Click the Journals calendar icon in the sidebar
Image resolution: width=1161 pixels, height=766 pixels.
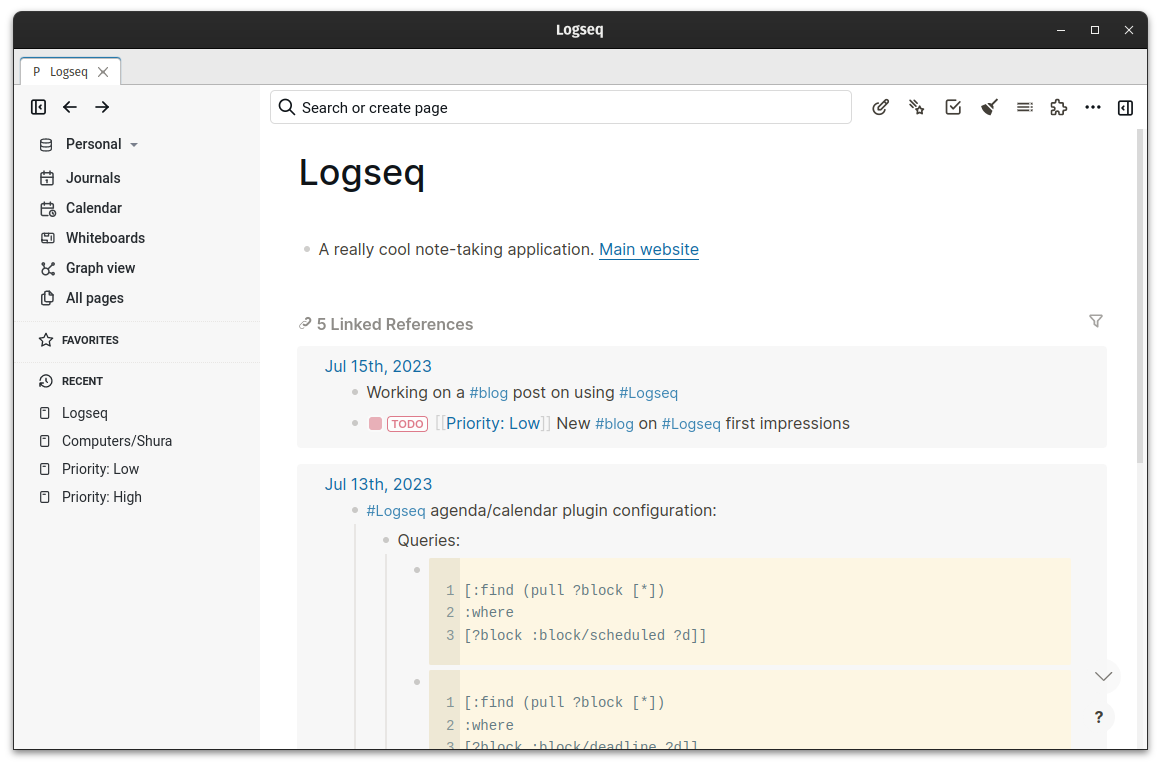pyautogui.click(x=47, y=178)
